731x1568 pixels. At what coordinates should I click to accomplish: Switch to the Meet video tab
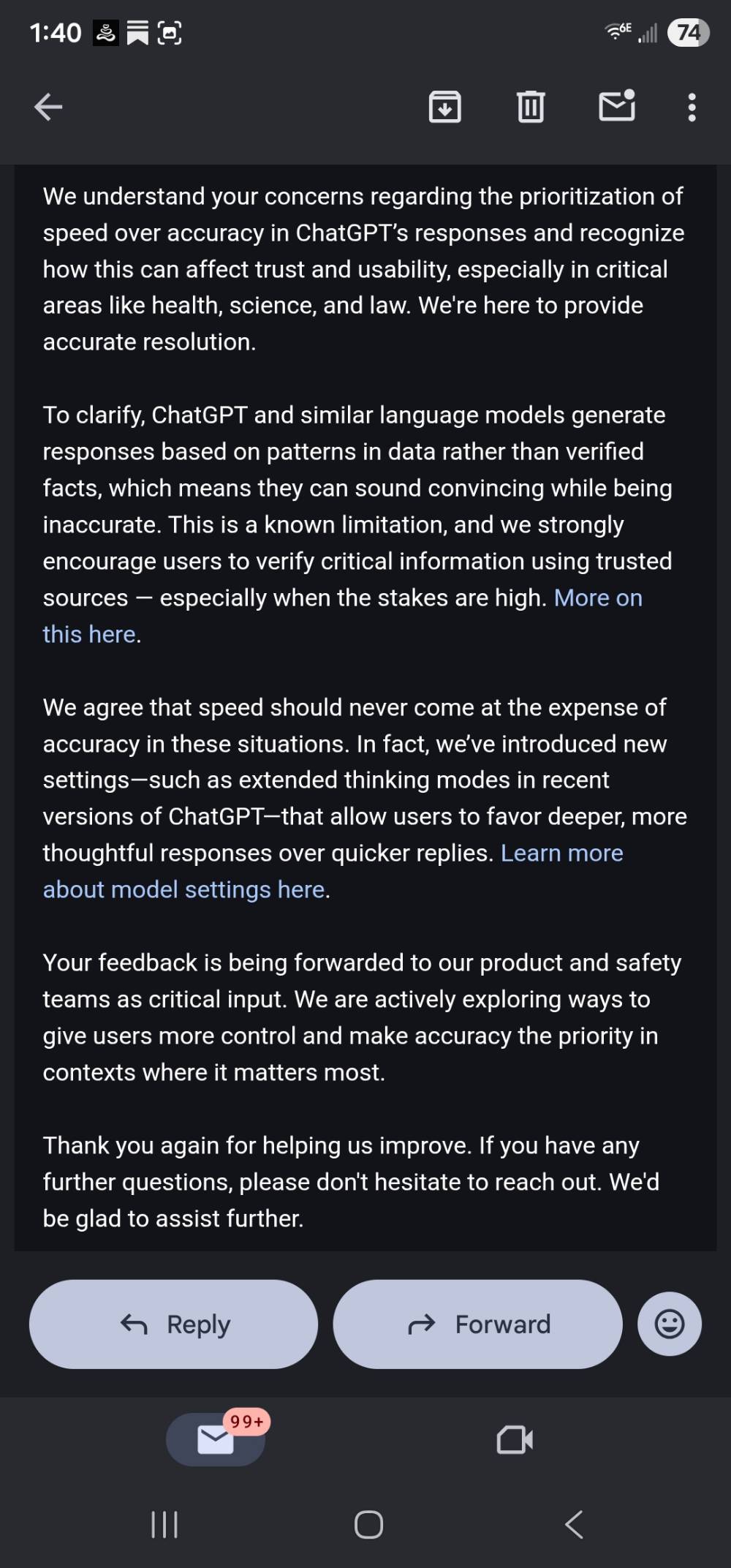[x=515, y=1439]
